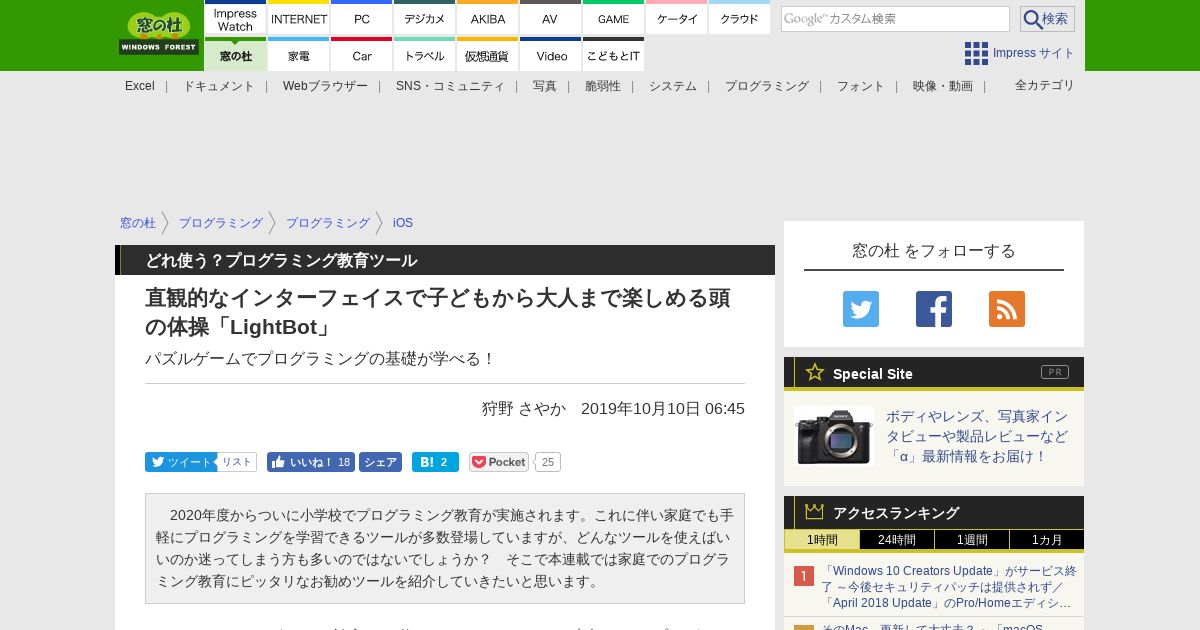
Task: Open the 映像・動画 category
Action: (x=943, y=86)
